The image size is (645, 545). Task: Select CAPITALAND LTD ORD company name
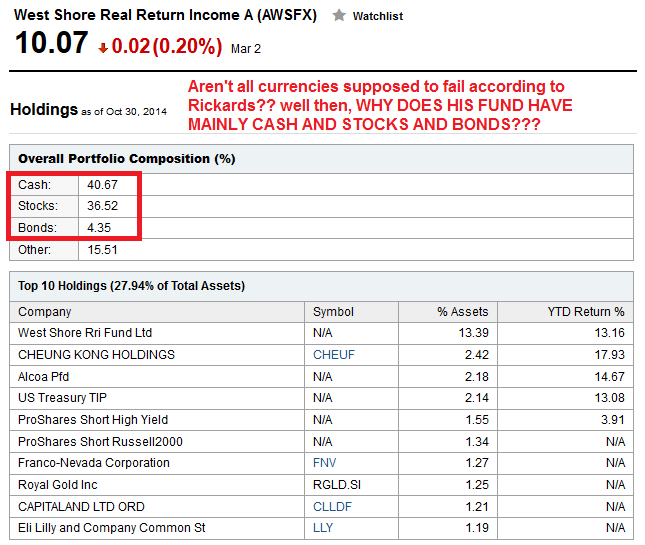[81, 506]
